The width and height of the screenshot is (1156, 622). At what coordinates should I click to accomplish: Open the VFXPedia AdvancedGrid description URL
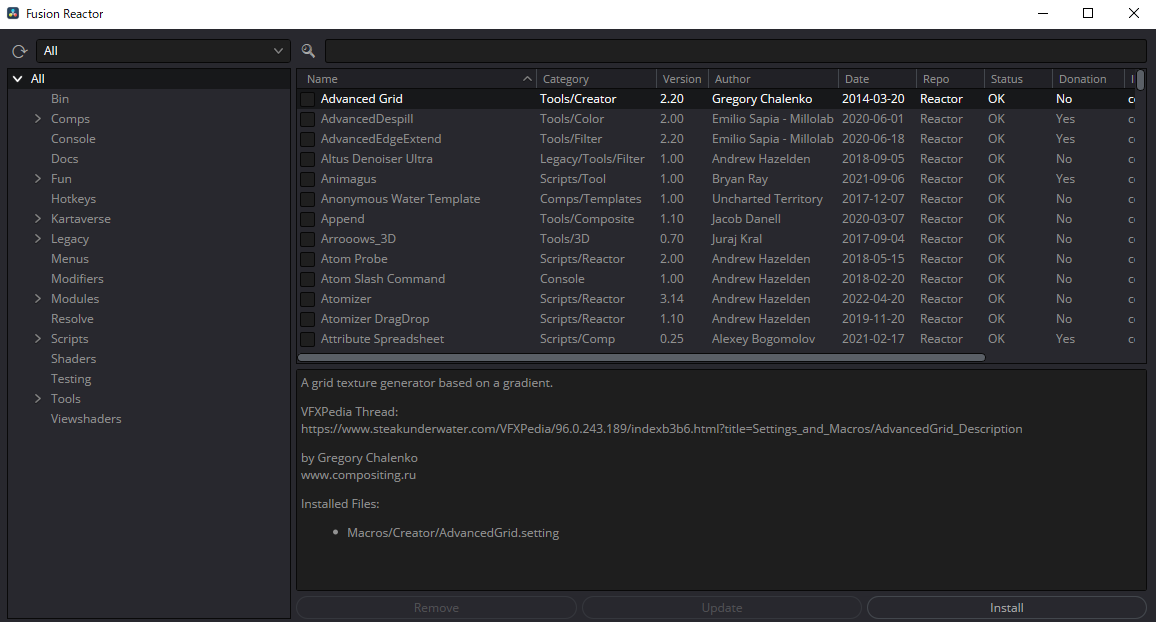661,429
